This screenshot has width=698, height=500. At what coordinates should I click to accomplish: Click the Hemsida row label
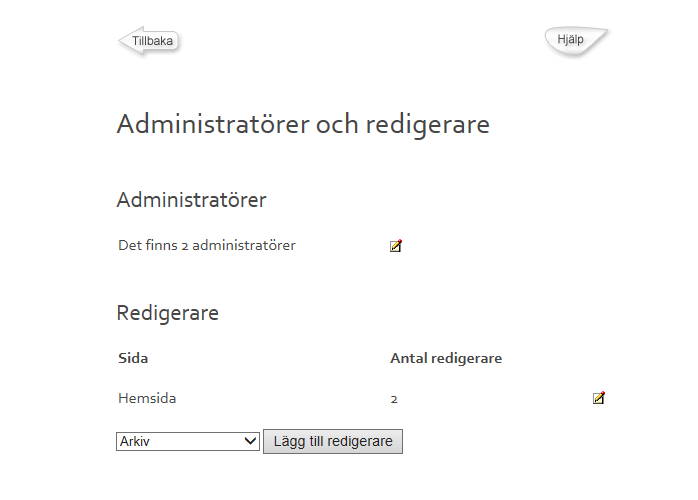147,398
